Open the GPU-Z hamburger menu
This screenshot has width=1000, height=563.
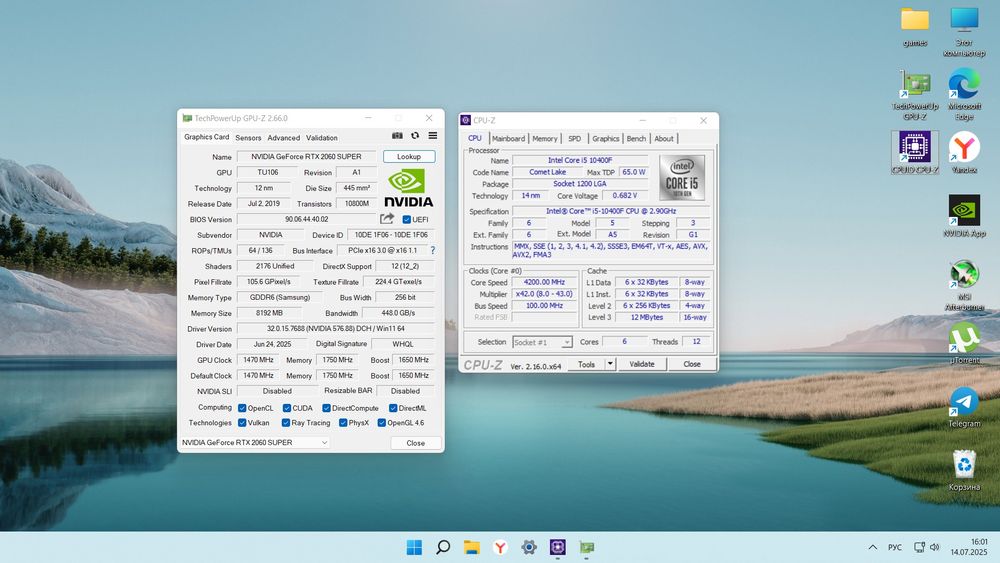[433, 136]
